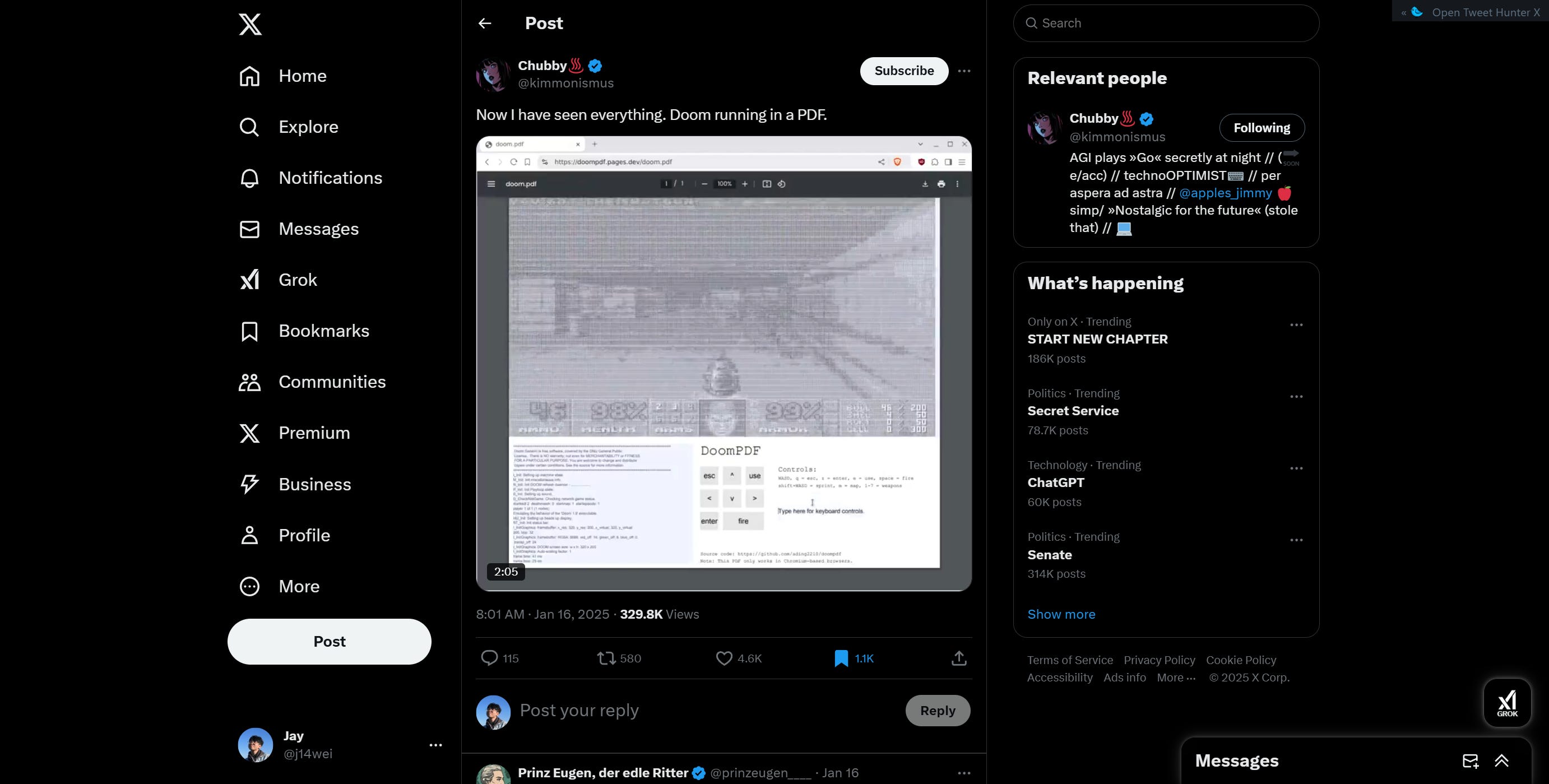Open options for START NEW CHAPTER trend

coord(1296,325)
